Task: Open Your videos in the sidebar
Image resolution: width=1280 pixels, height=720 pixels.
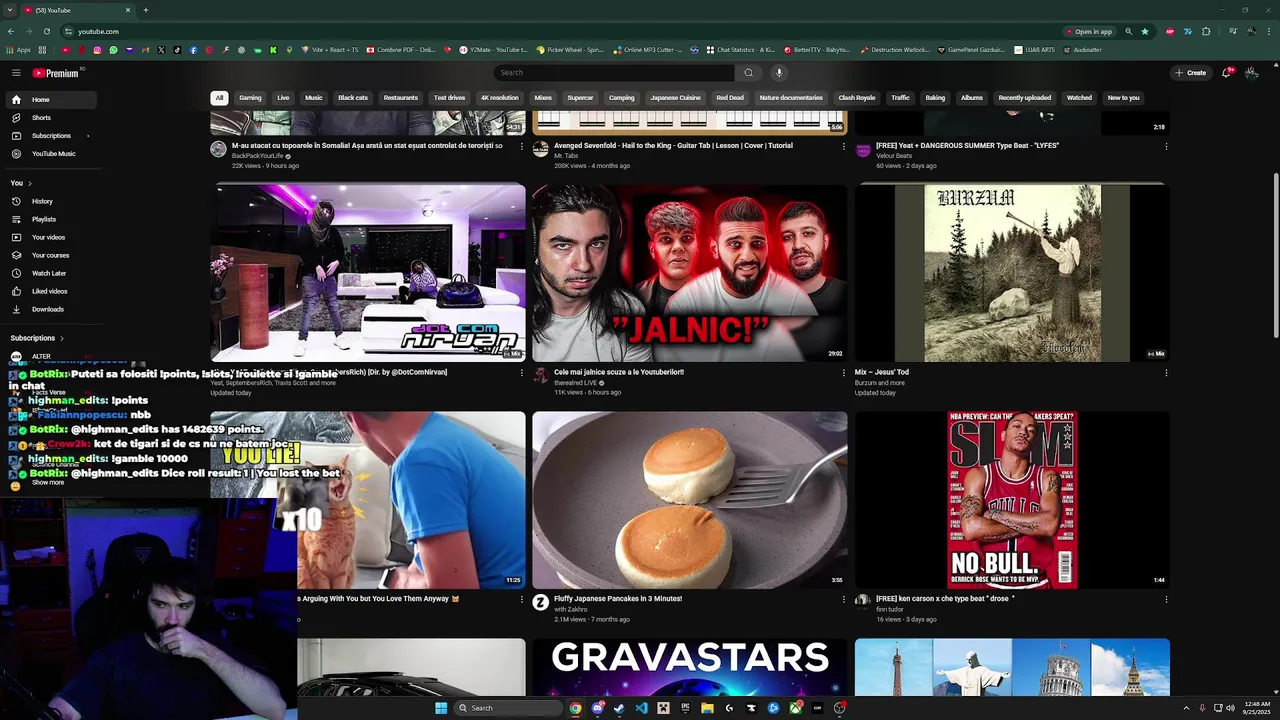Action: (50, 237)
